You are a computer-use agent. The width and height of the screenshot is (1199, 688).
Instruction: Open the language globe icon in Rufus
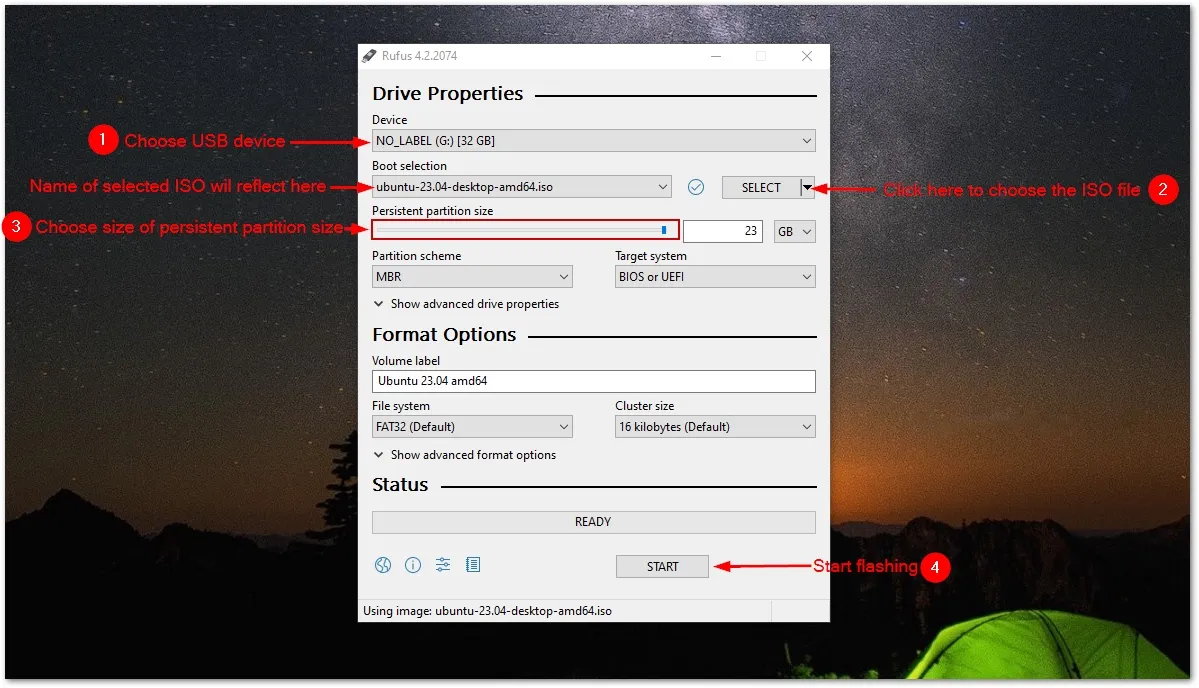pos(383,565)
